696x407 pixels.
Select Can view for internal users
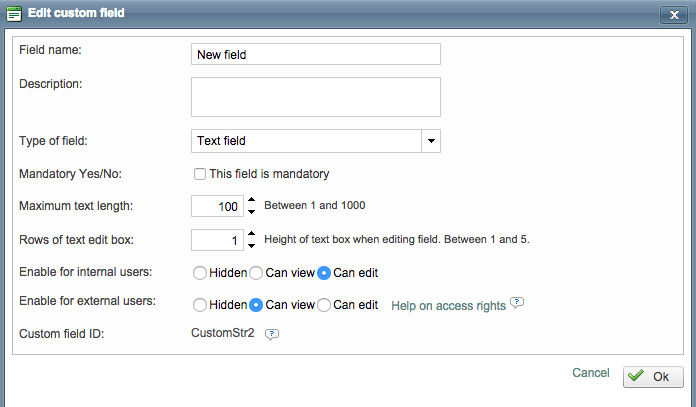pyautogui.click(x=256, y=273)
